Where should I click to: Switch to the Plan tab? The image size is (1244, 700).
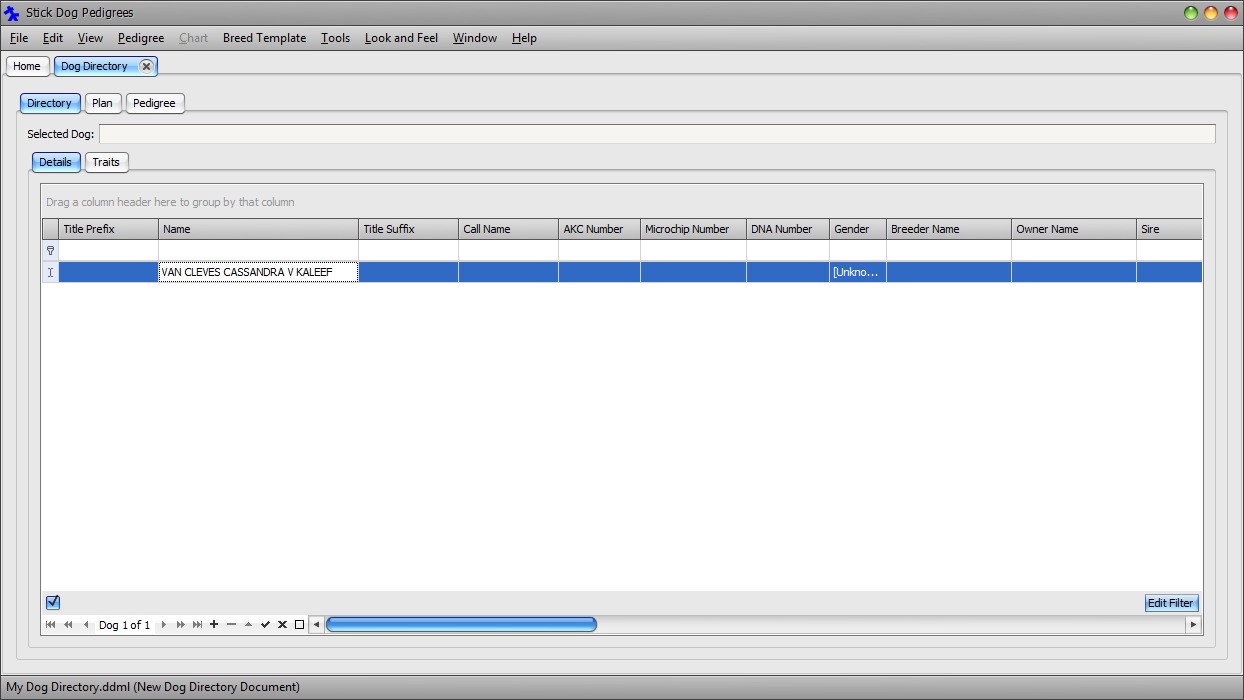102,103
